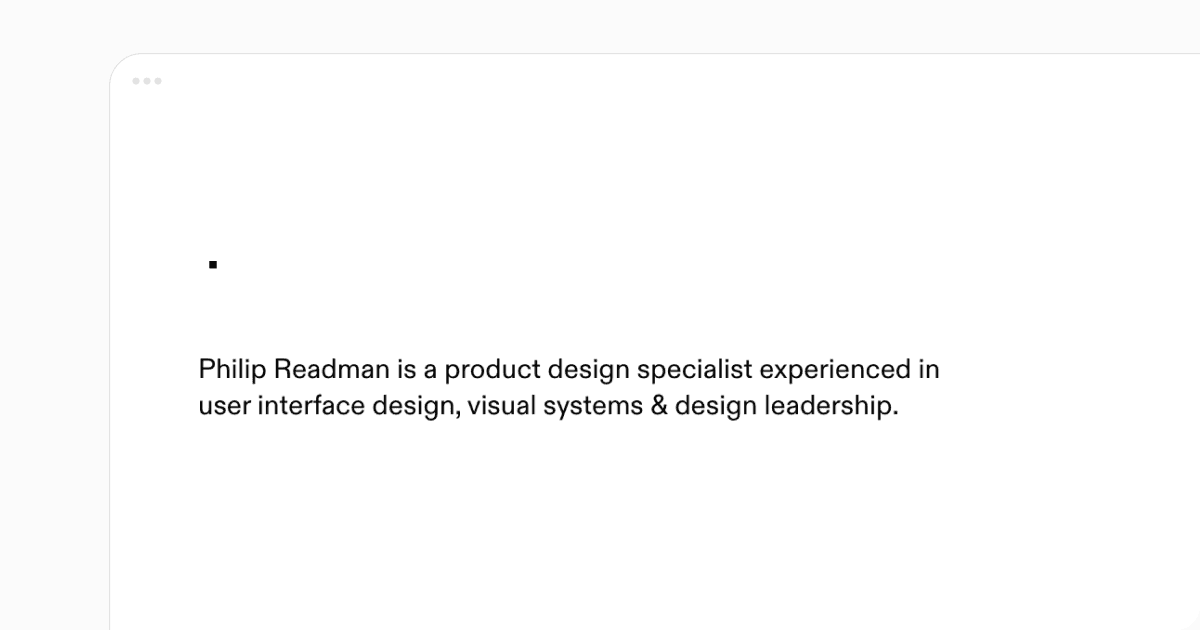Click the word "is" after "Readman"
This screenshot has width=1200, height=630.
[x=406, y=369]
